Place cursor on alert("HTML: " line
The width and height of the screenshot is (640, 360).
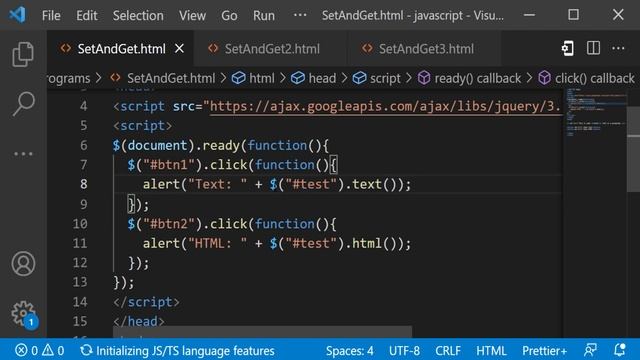pos(277,243)
